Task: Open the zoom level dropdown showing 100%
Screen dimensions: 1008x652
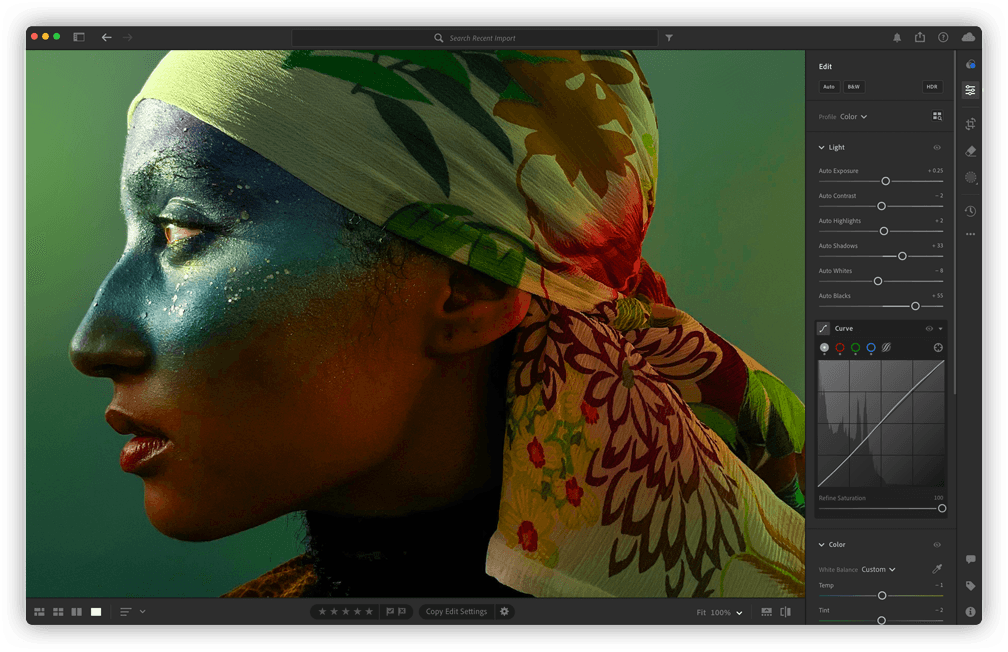Action: [721, 611]
